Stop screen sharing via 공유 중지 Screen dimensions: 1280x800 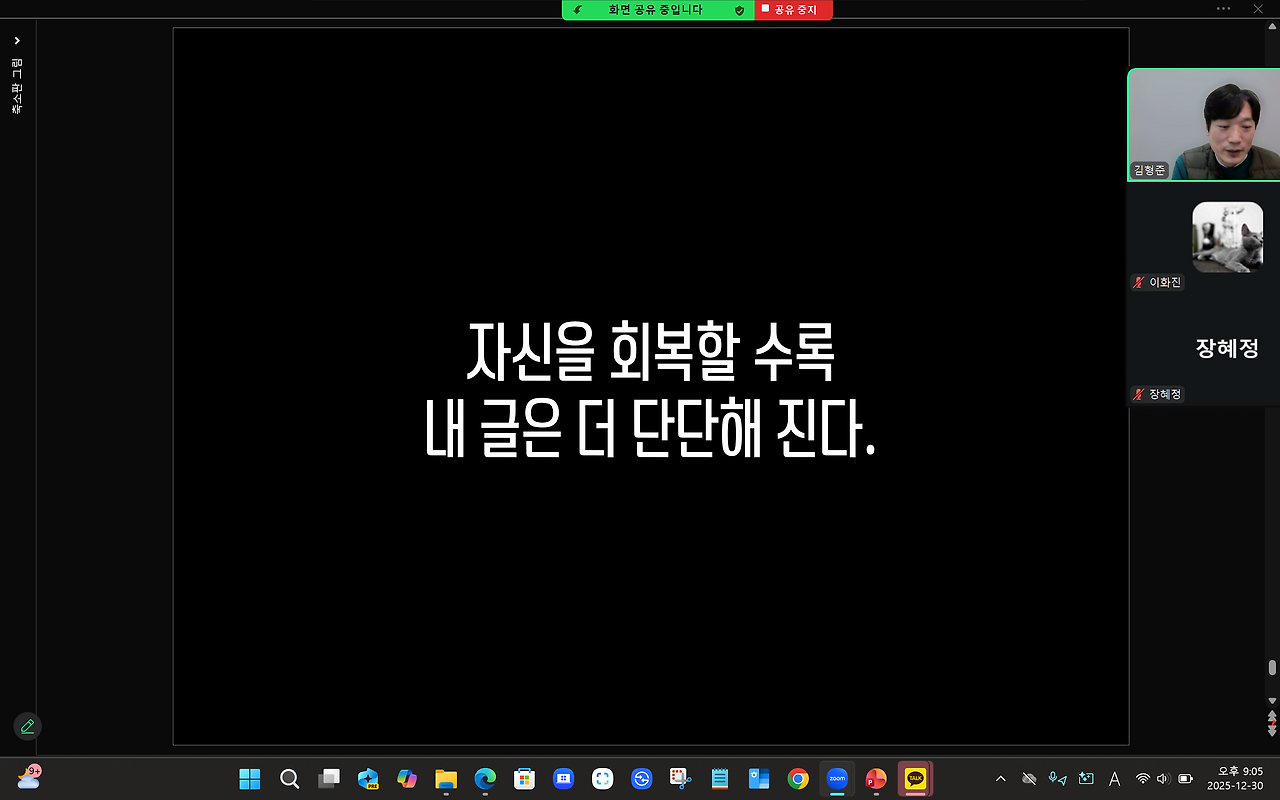click(793, 10)
